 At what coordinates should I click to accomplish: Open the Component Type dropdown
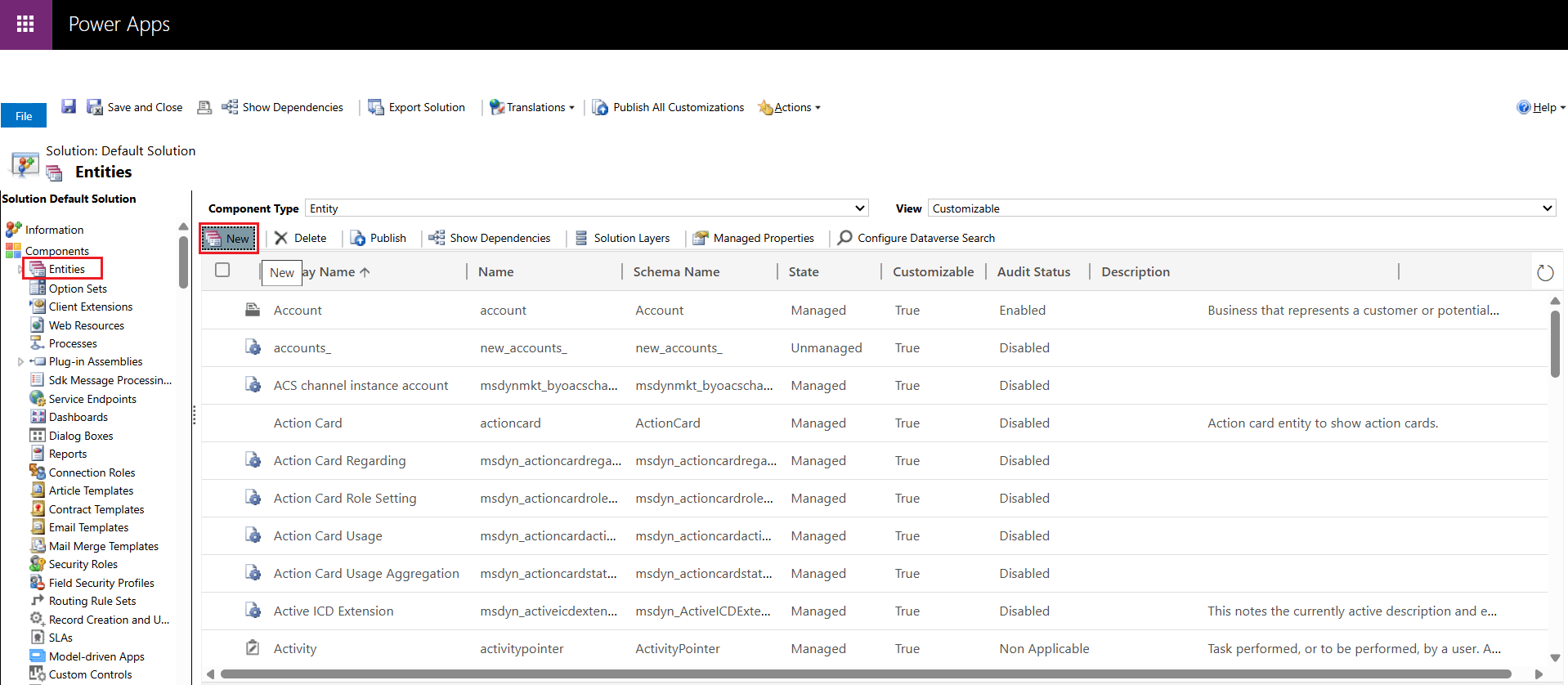coord(586,208)
